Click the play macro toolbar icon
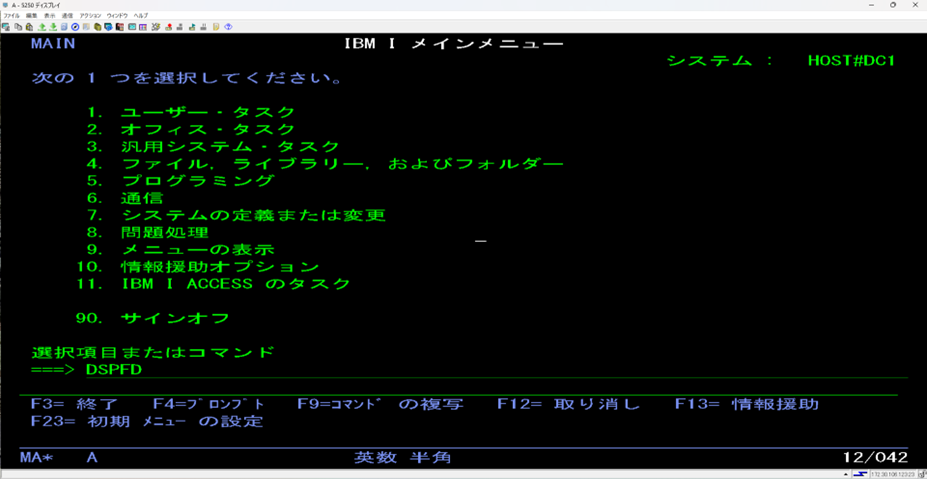927x479 pixels. coord(192,27)
